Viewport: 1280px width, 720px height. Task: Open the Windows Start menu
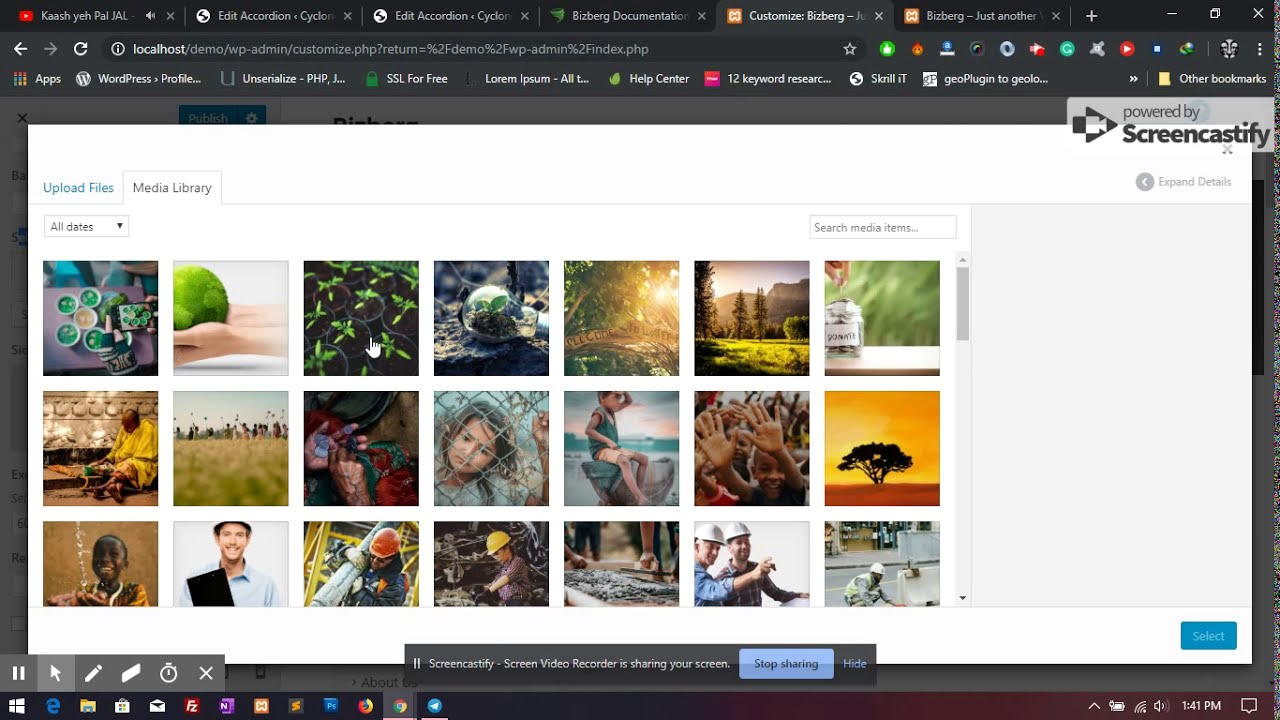click(17, 706)
